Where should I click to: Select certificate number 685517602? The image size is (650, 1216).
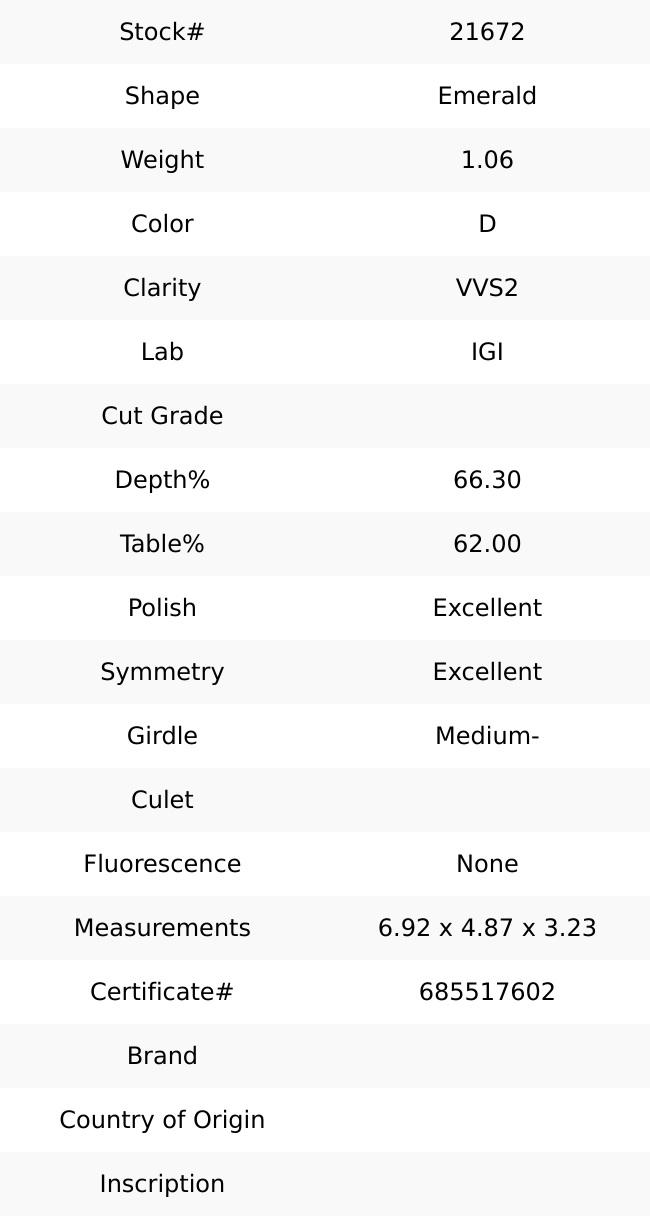click(487, 992)
